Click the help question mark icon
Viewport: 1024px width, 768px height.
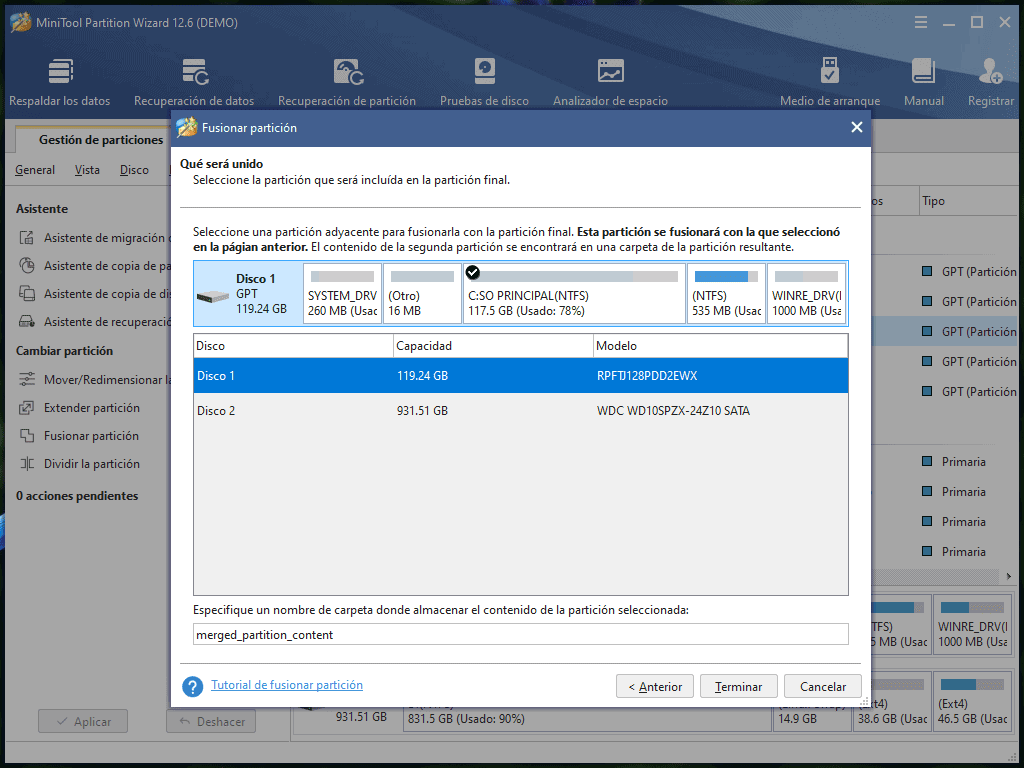[193, 687]
